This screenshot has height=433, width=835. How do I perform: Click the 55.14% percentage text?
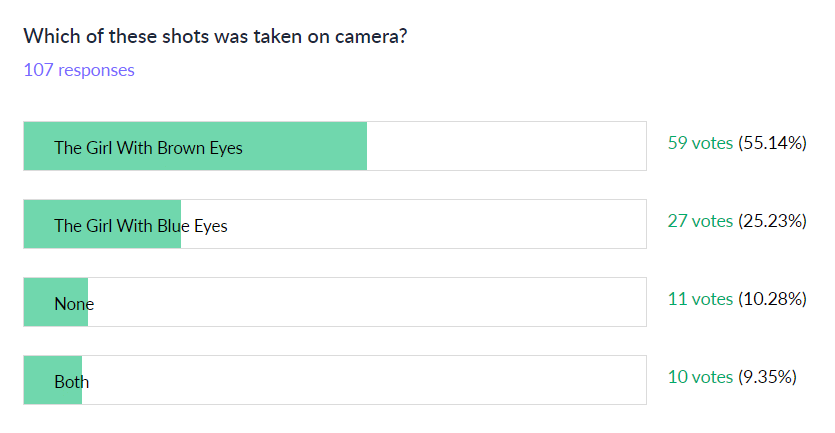[x=772, y=143]
